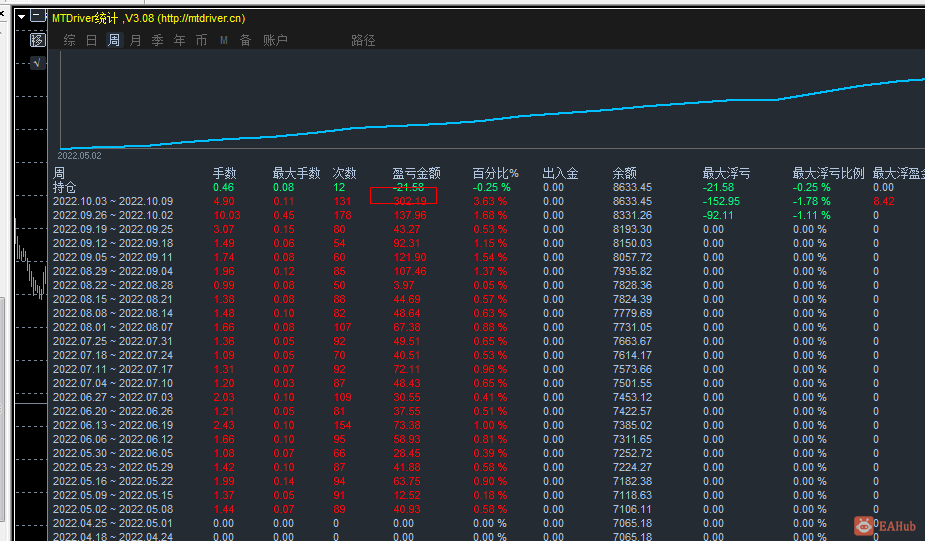Click the 百分比% column header
The height and width of the screenshot is (541, 925).
point(496,173)
